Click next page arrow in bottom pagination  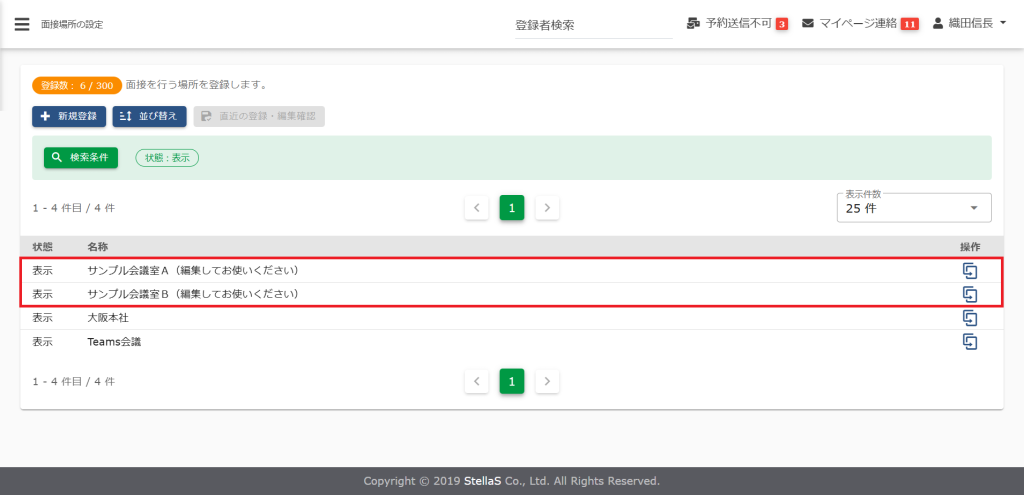click(547, 381)
